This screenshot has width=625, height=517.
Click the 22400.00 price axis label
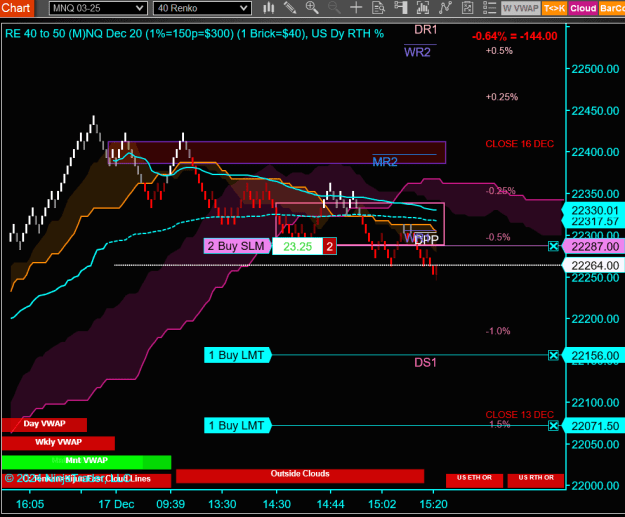pos(595,152)
